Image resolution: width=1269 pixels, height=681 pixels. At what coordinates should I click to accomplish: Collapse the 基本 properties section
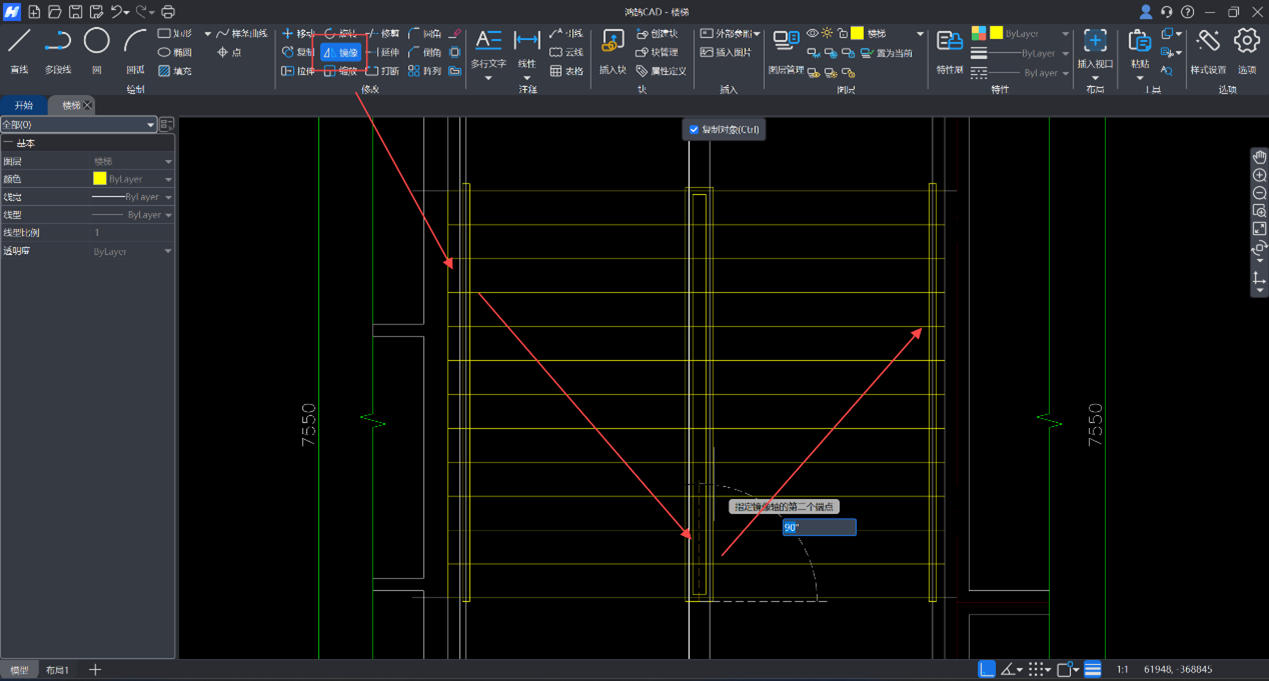click(8, 144)
